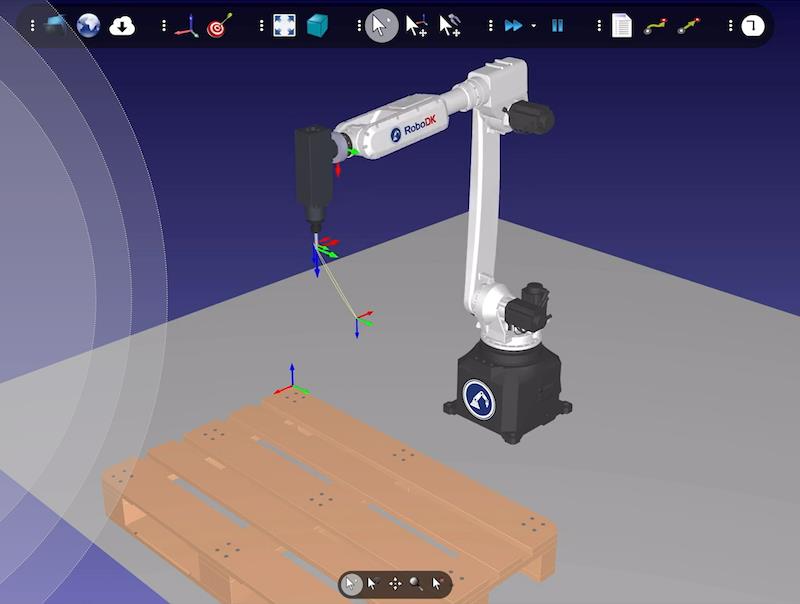Click the round white button at toolbar end

(752, 26)
